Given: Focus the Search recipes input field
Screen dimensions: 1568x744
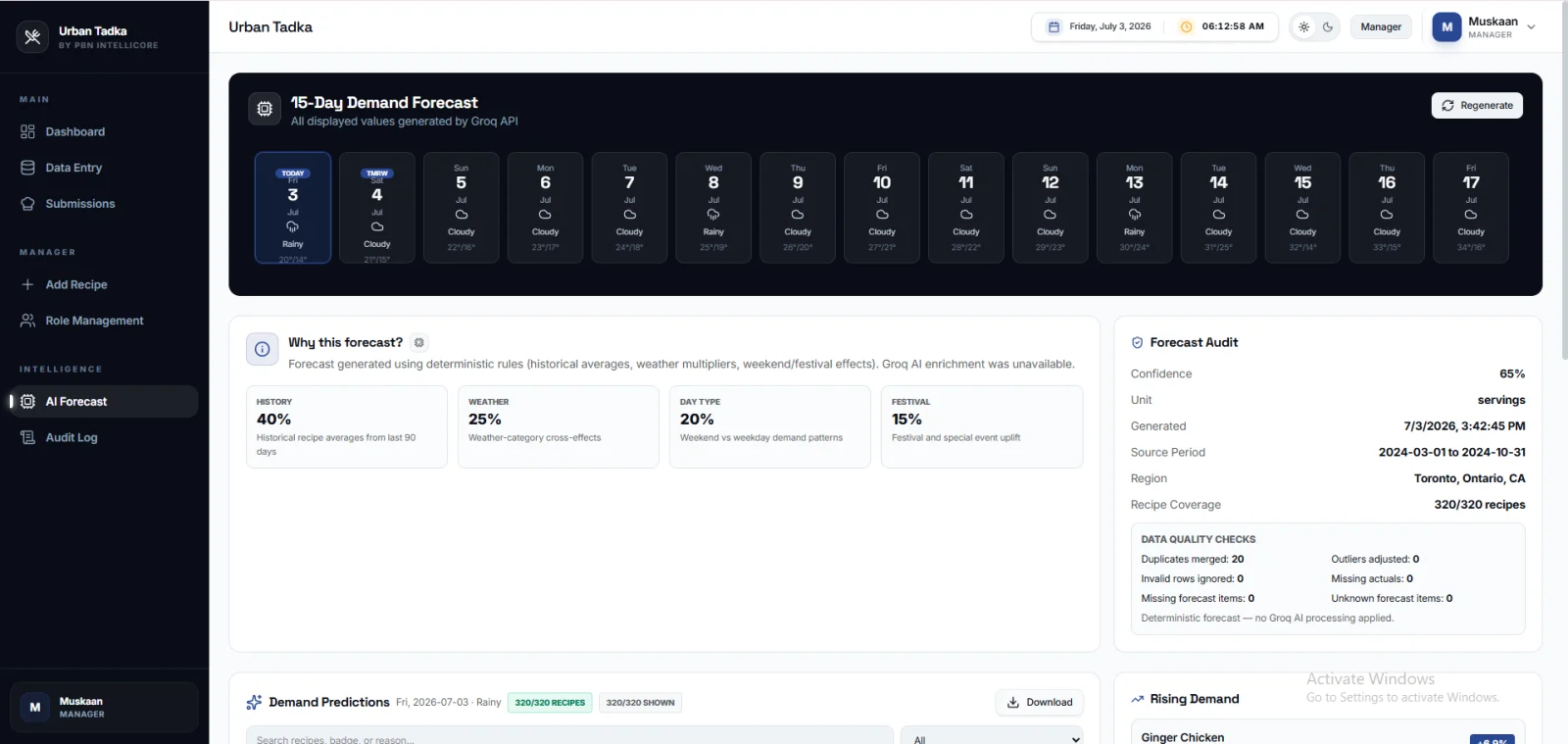Looking at the screenshot, I should pos(569,735).
